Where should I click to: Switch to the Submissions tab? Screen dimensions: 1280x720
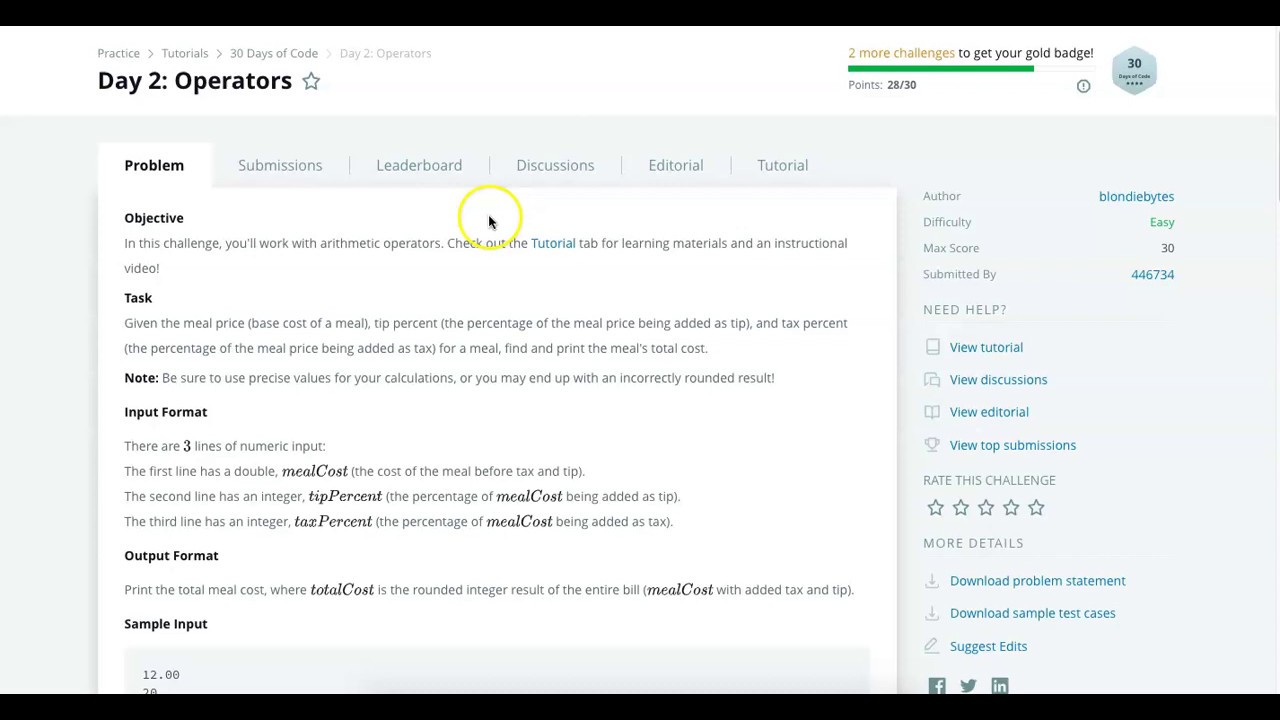[x=280, y=165]
